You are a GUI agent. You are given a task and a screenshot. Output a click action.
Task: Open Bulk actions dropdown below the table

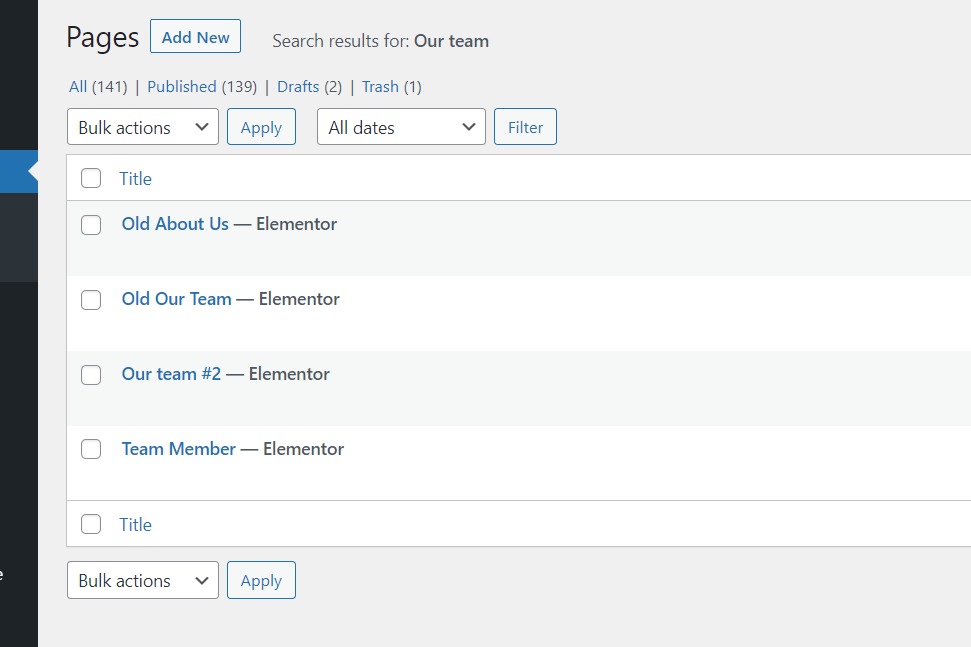pyautogui.click(x=143, y=580)
